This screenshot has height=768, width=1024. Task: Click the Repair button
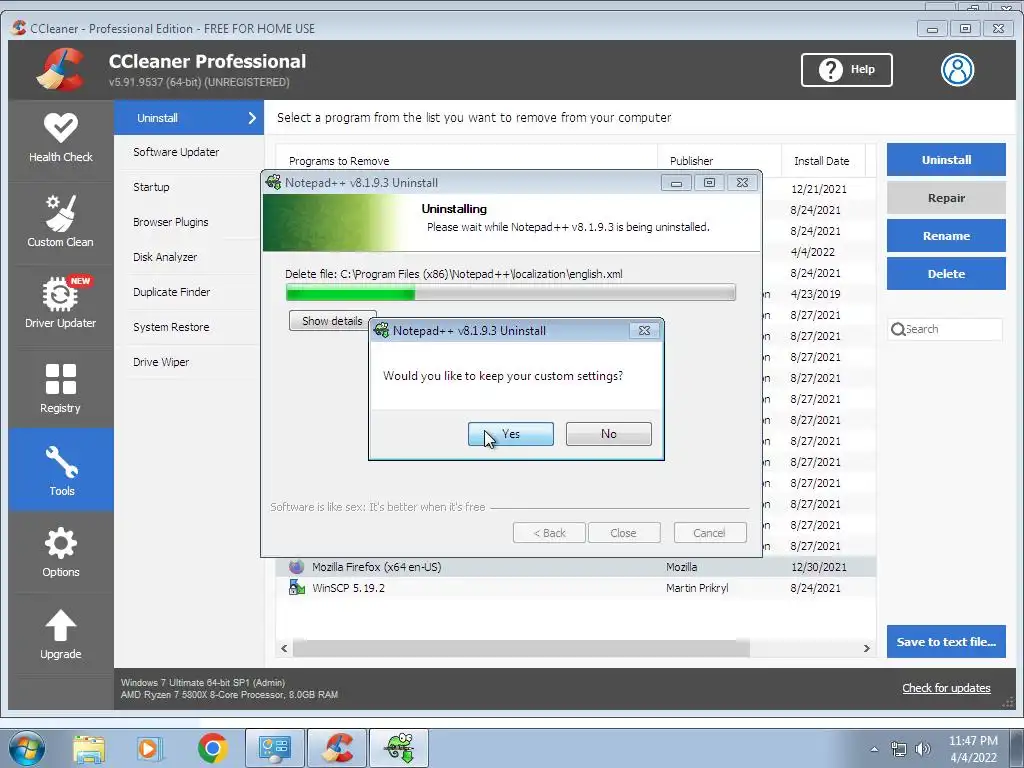click(946, 198)
